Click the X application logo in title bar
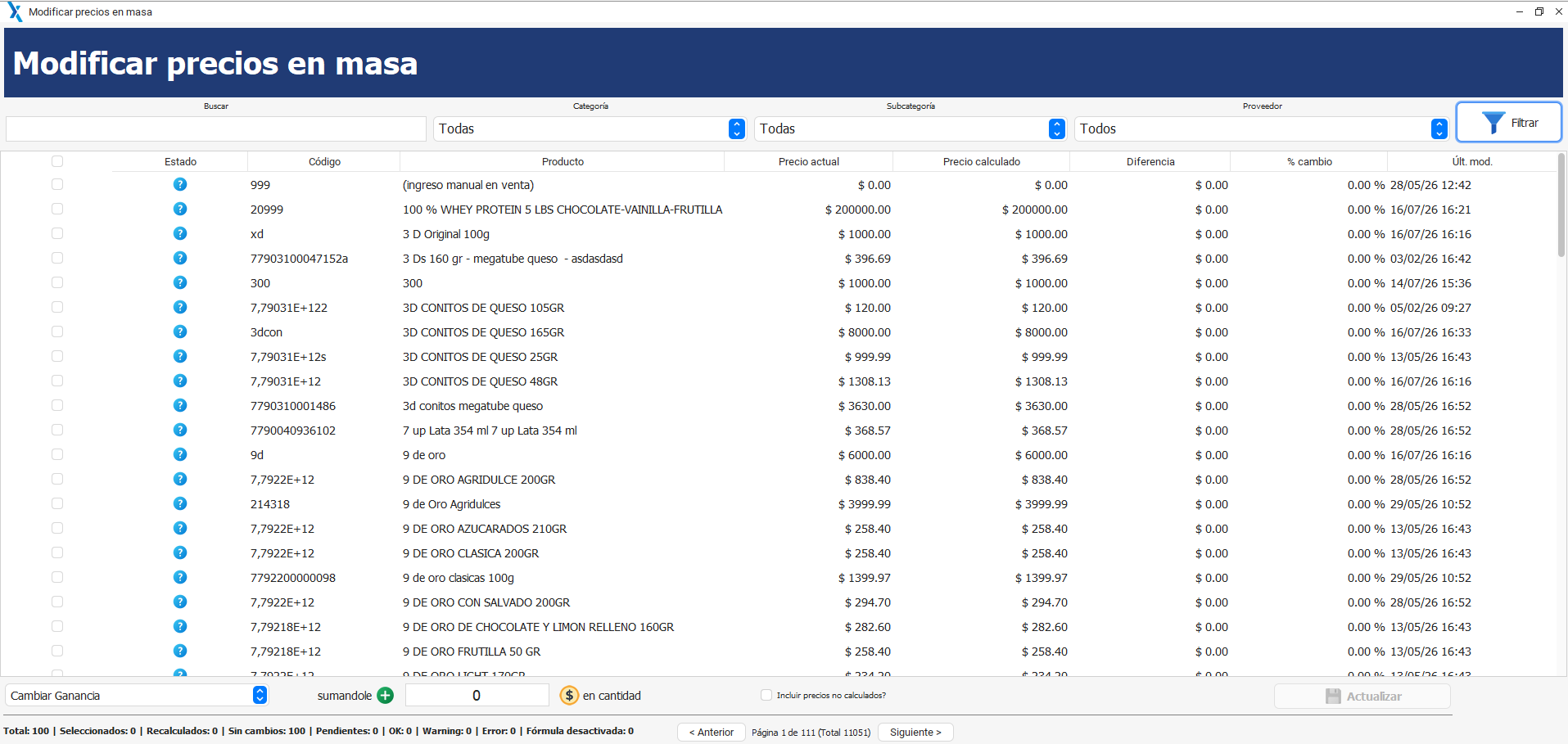Image resolution: width=1568 pixels, height=744 pixels. (15, 12)
